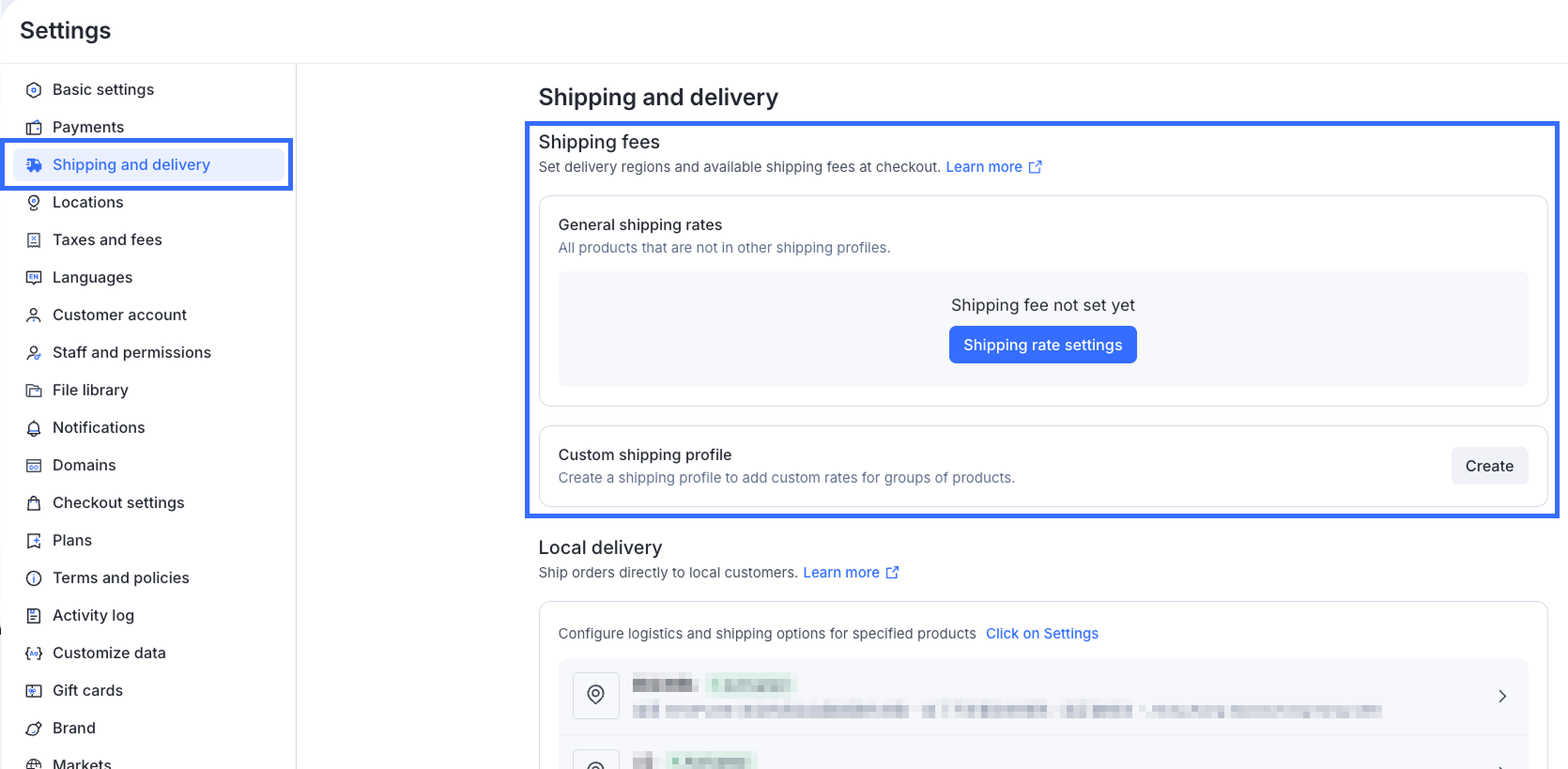Open Staff and permissions page
The width and height of the screenshot is (1568, 769).
(131, 353)
